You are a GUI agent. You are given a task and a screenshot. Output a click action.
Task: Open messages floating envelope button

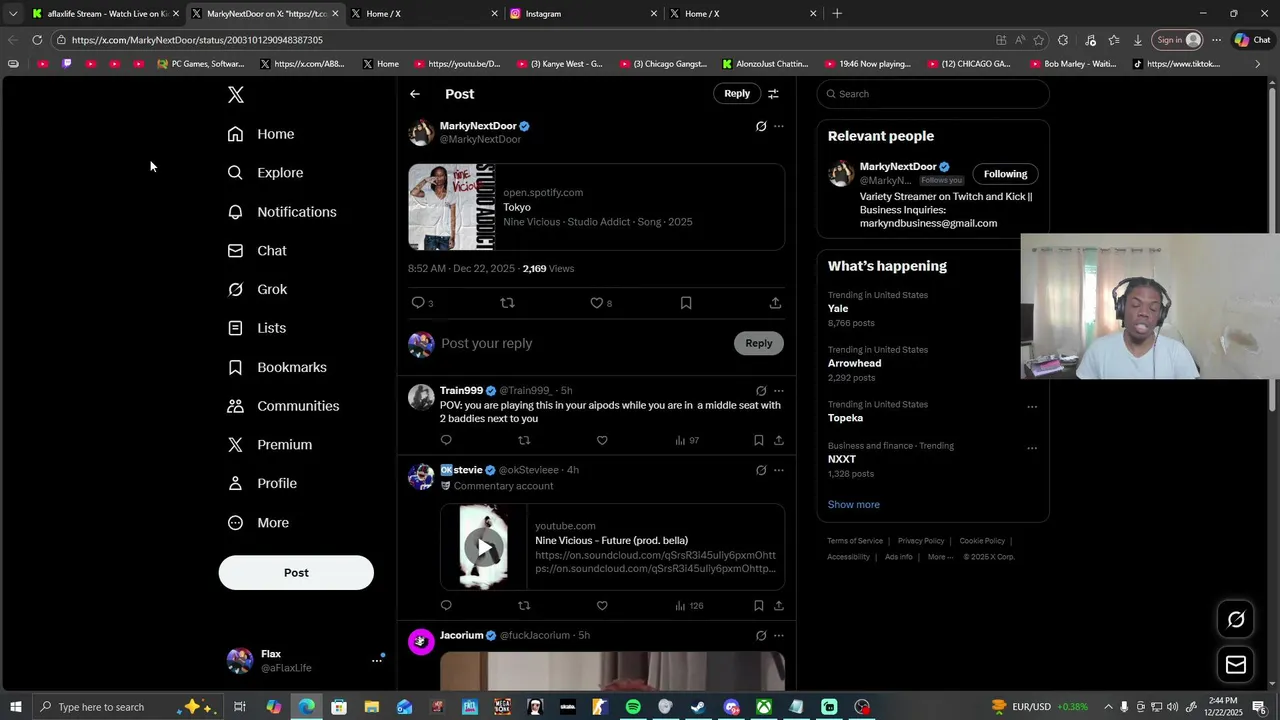click(x=1236, y=665)
